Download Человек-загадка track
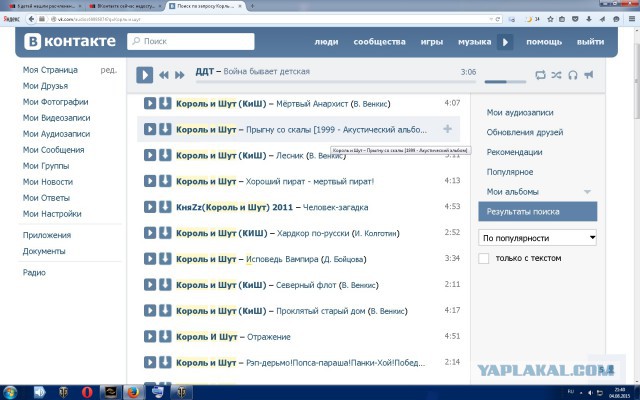The image size is (640, 400). point(165,207)
